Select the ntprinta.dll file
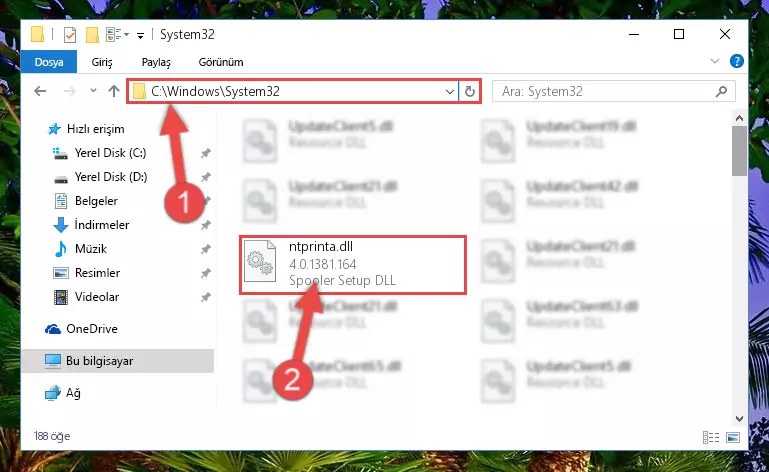769x472 pixels. click(353, 264)
